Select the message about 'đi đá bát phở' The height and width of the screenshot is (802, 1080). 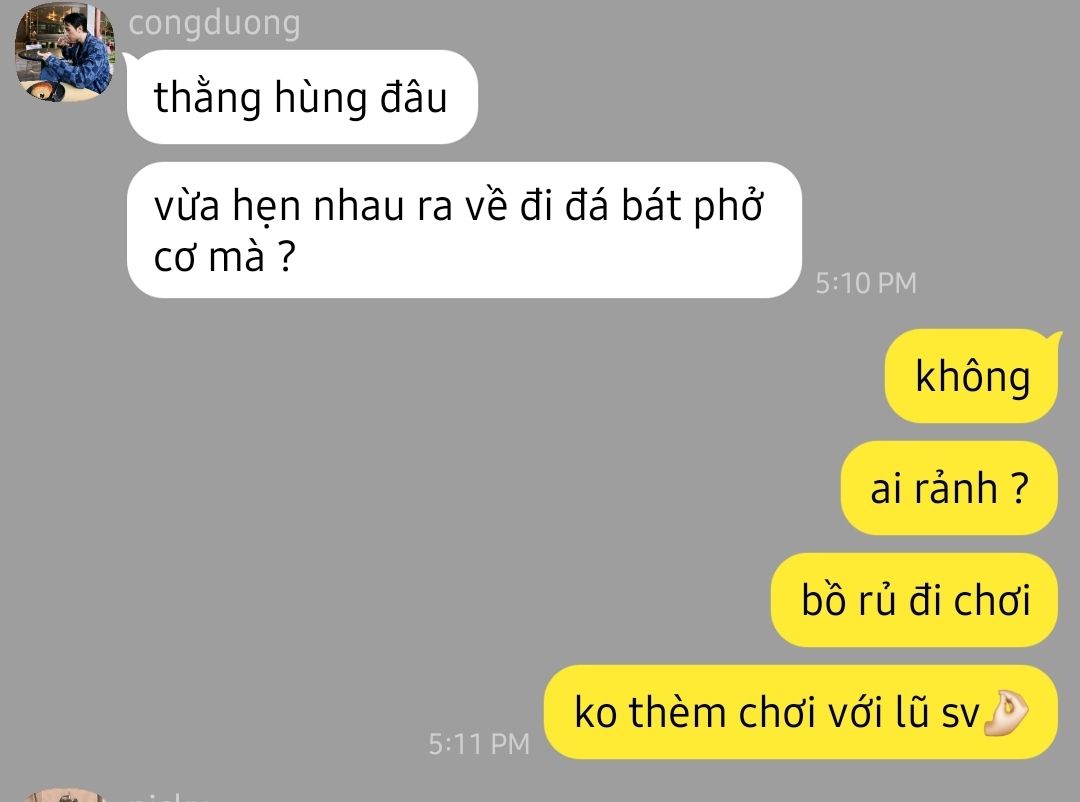(464, 230)
